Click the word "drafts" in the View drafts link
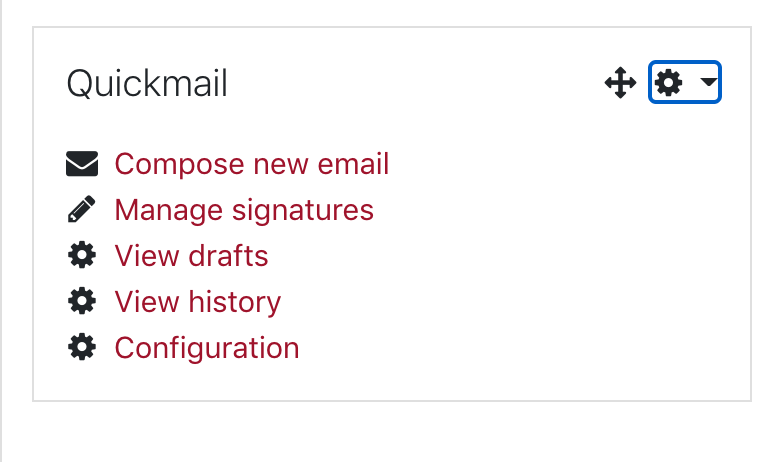 (228, 256)
